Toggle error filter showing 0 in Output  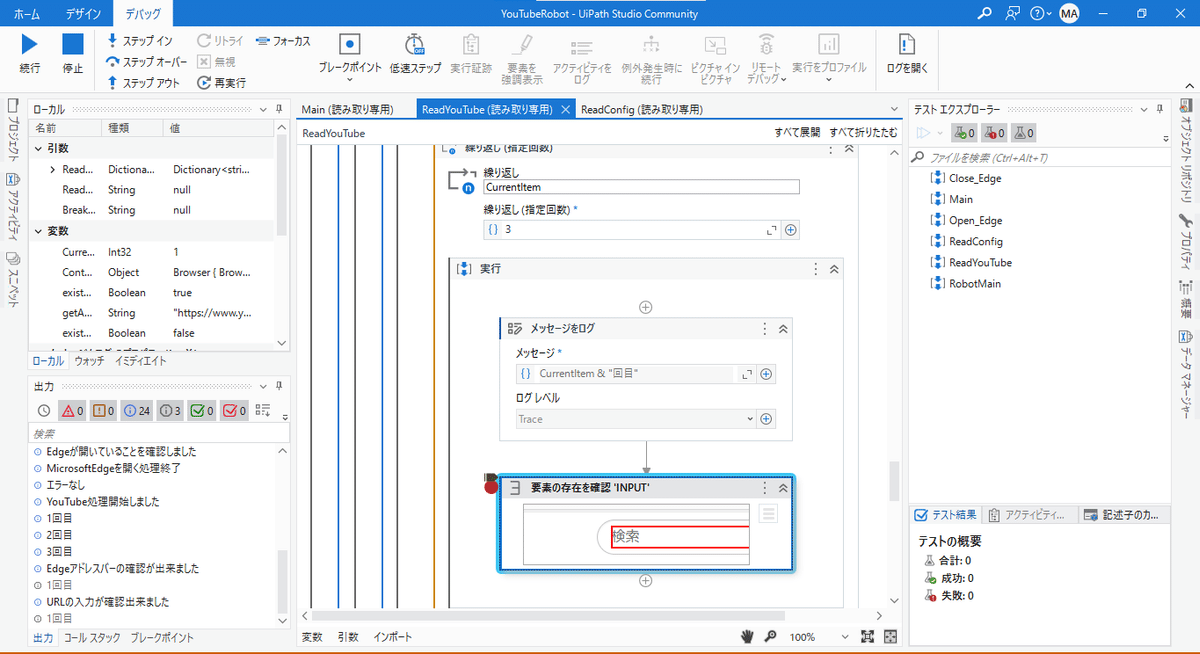coord(73,410)
